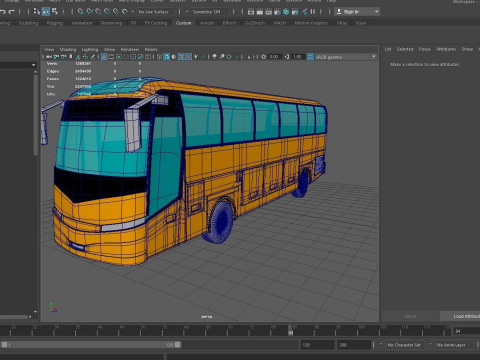Toggle wireframe display cube icon
480x360 pixels.
point(159,57)
